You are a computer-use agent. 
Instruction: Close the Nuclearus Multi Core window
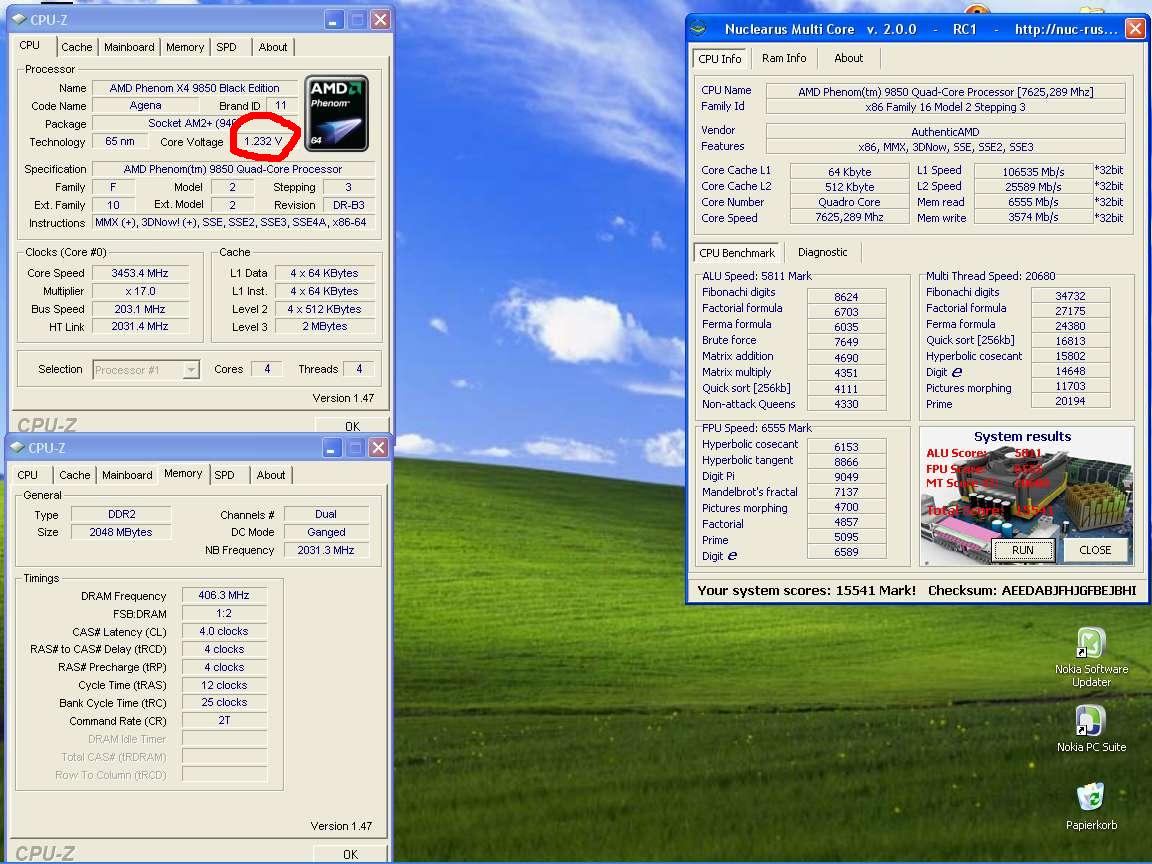pos(1135,29)
